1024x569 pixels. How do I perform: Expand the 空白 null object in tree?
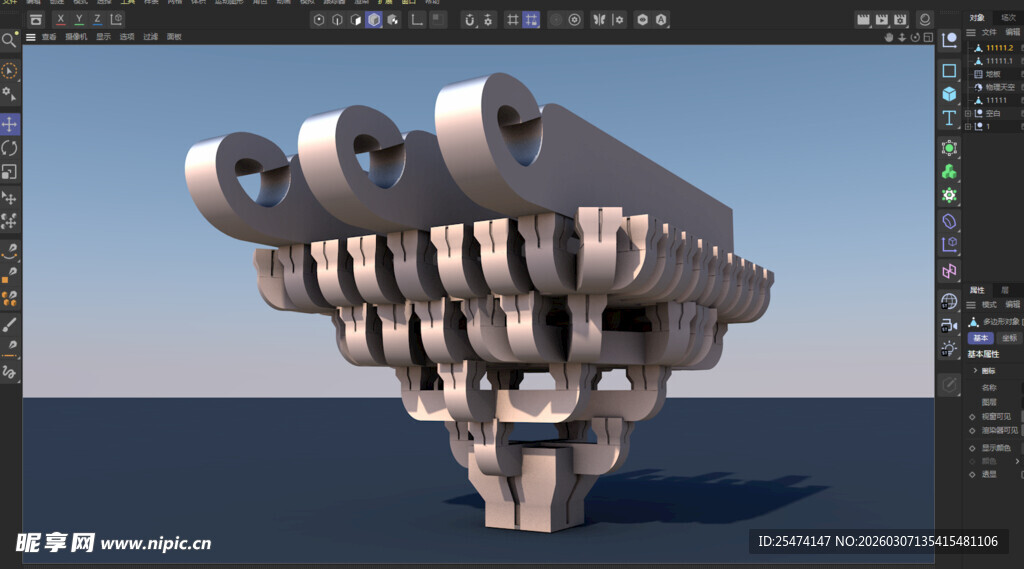pos(968,113)
